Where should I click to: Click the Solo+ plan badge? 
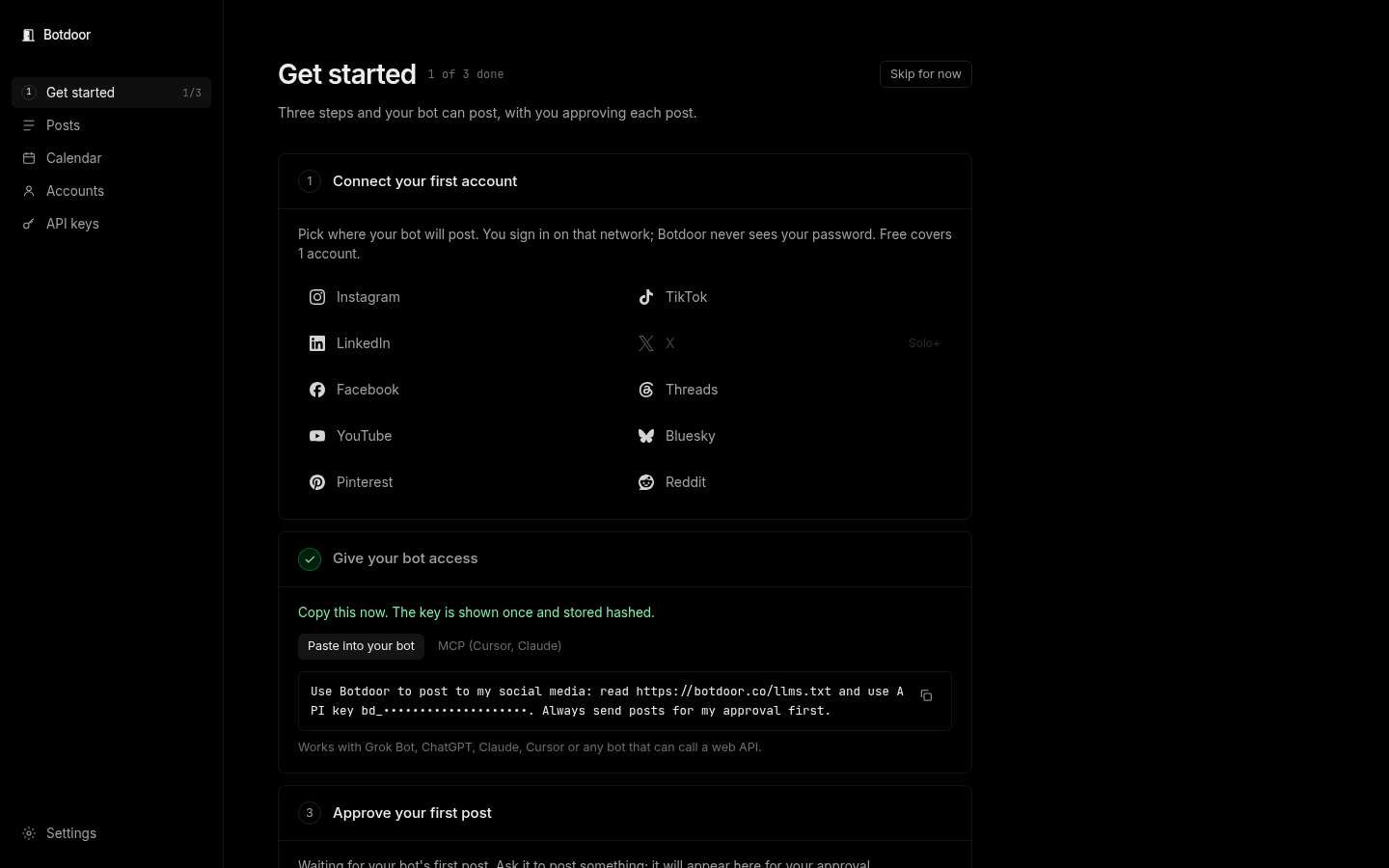click(924, 343)
